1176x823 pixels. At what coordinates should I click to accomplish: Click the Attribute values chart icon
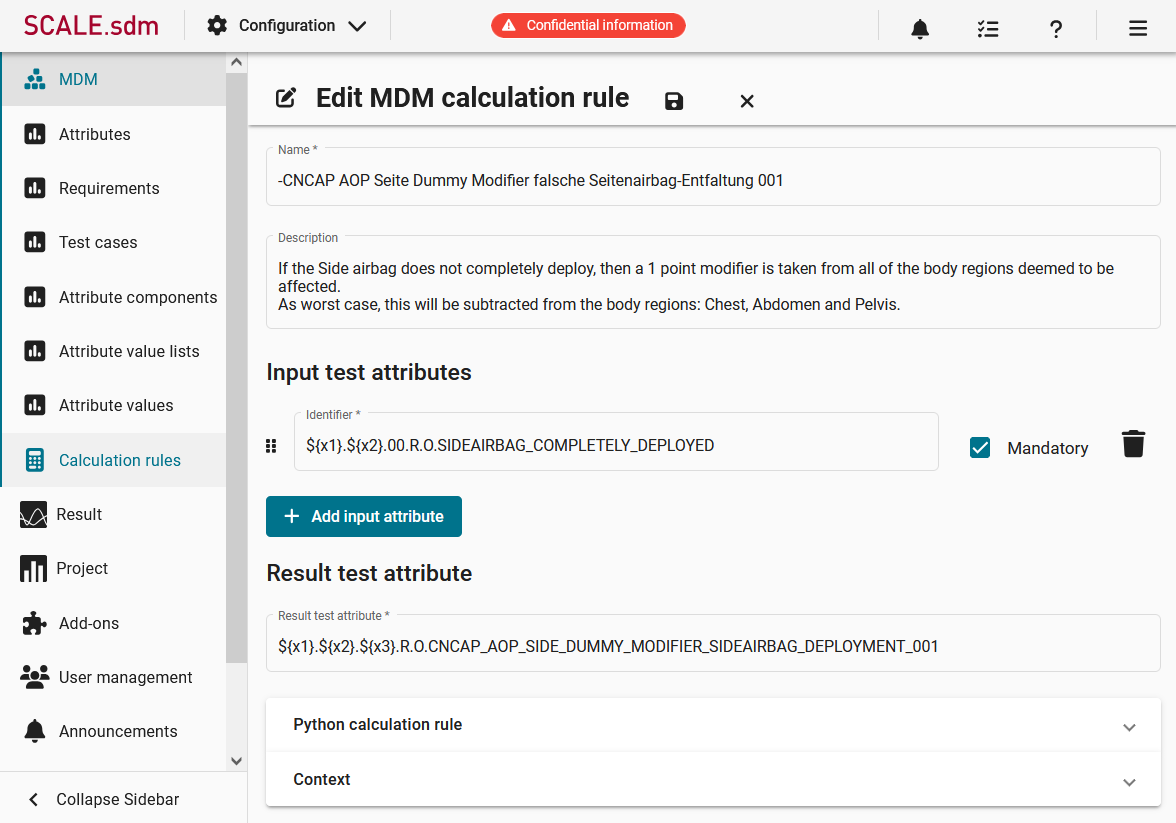click(34, 405)
